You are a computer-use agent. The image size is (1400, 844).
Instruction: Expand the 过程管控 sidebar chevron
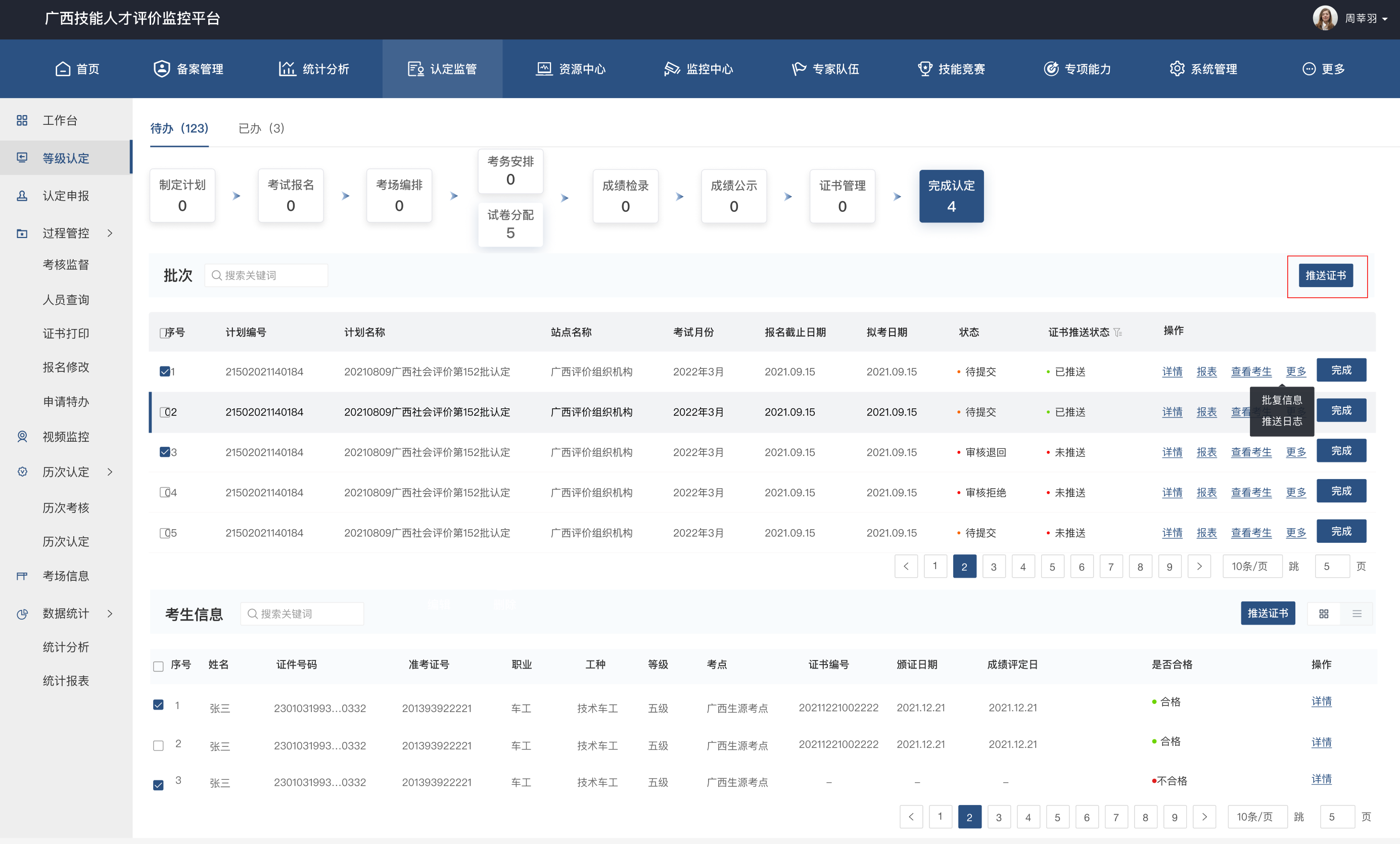pyautogui.click(x=110, y=233)
